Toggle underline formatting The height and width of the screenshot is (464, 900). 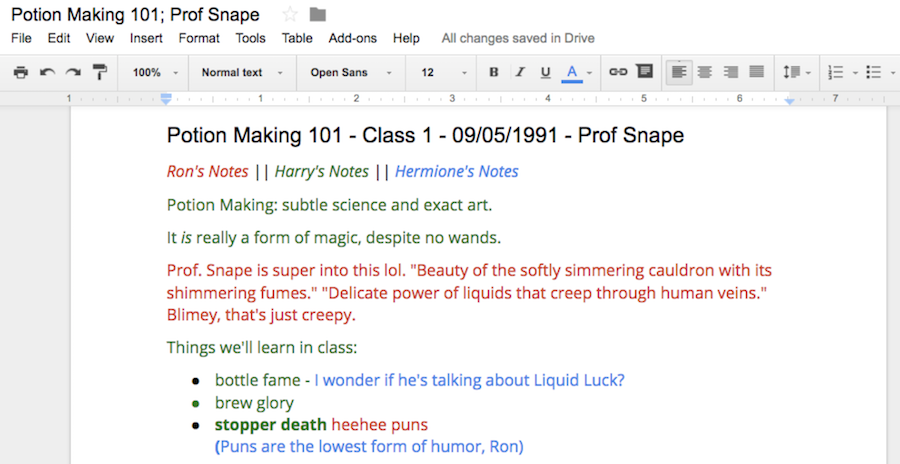coord(545,72)
